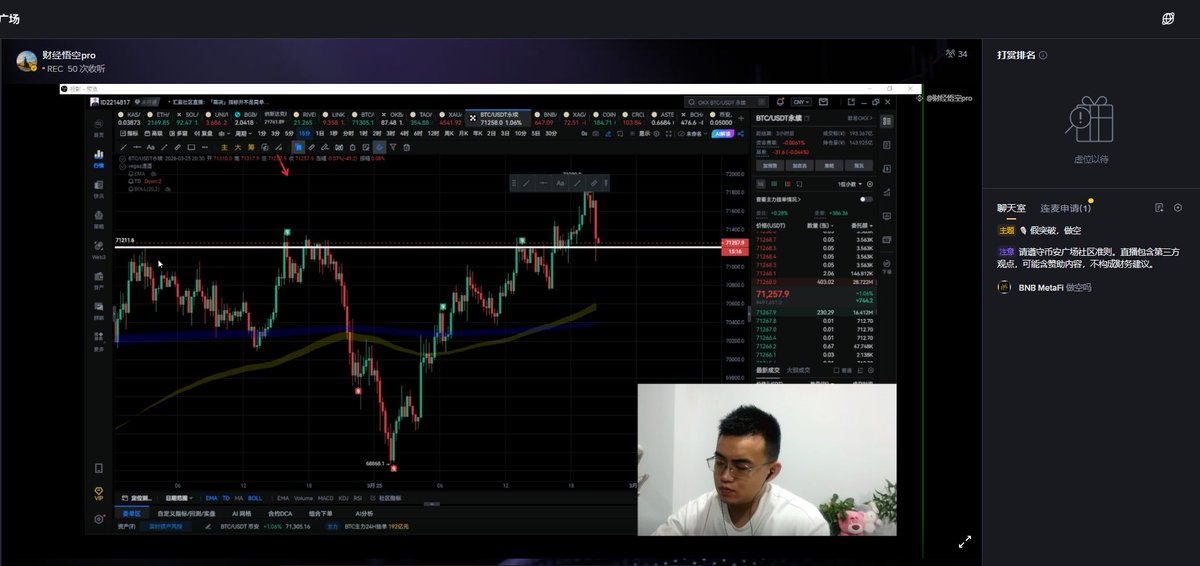Click the fullscreen chart icon beside 显示 settings
The height and width of the screenshot is (566, 1200).
669,134
